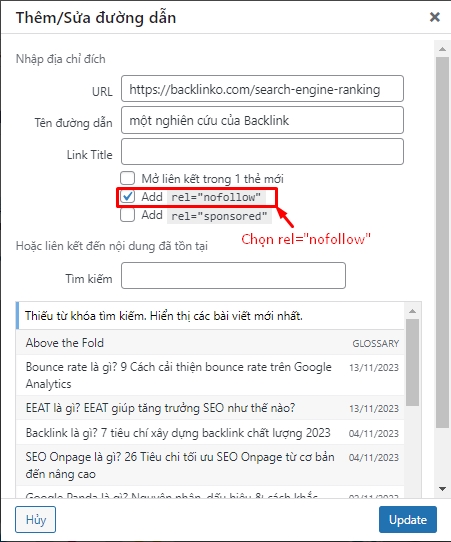Select the SEO Onpage là gì? article
The height and width of the screenshot is (542, 451).
click(210, 465)
